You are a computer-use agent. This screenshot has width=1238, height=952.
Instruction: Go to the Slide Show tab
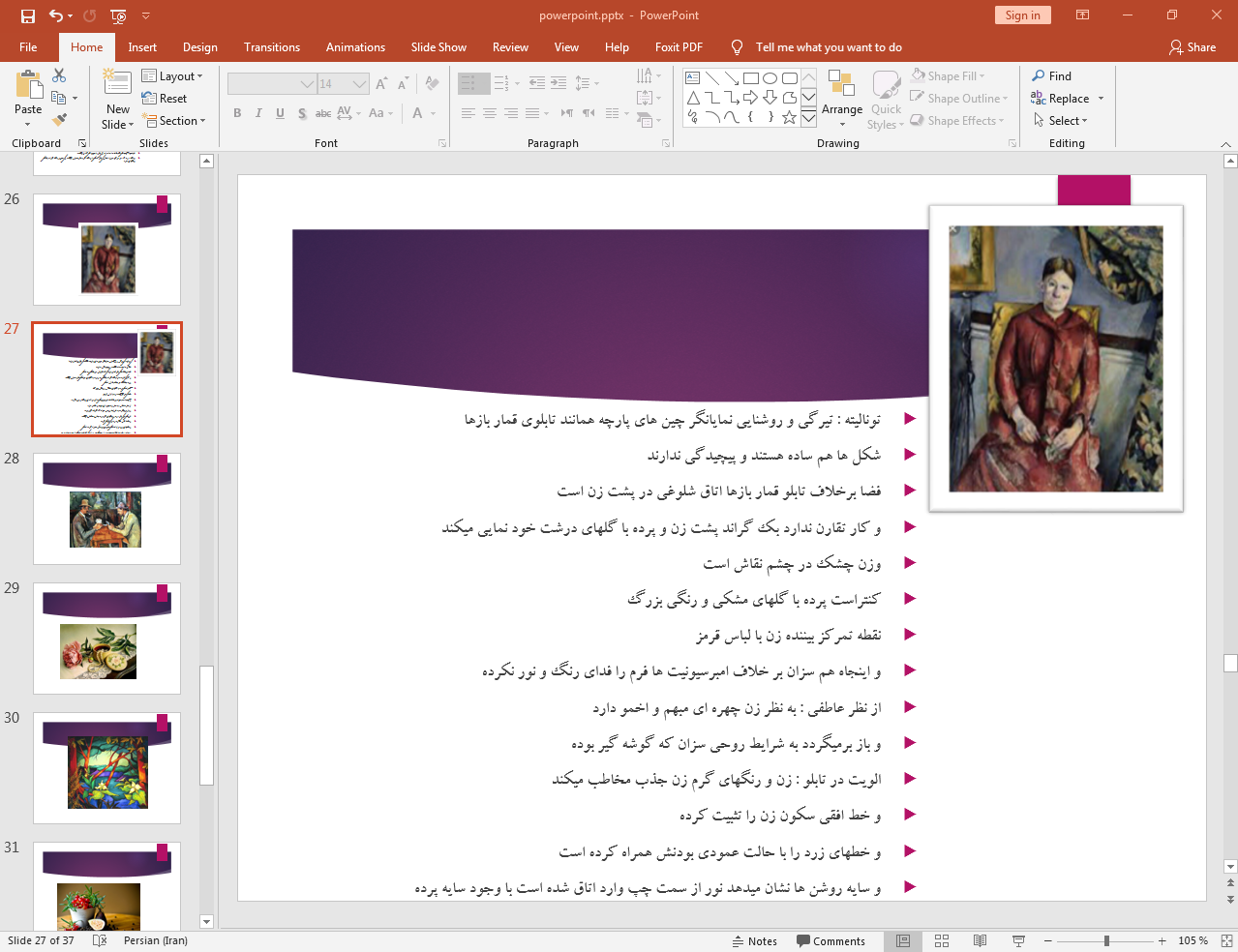(438, 46)
